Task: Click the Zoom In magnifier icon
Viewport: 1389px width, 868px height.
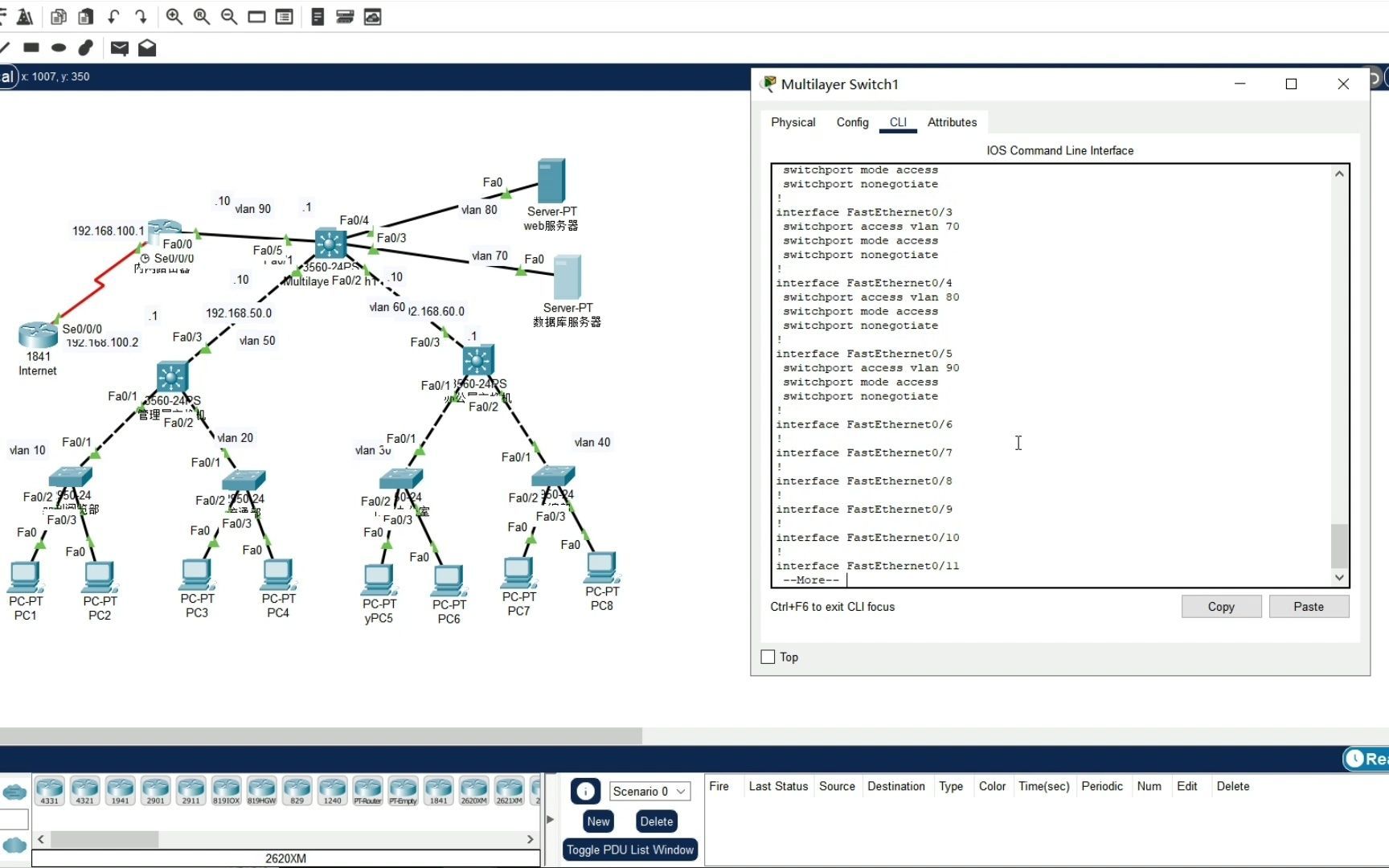Action: pos(174,16)
